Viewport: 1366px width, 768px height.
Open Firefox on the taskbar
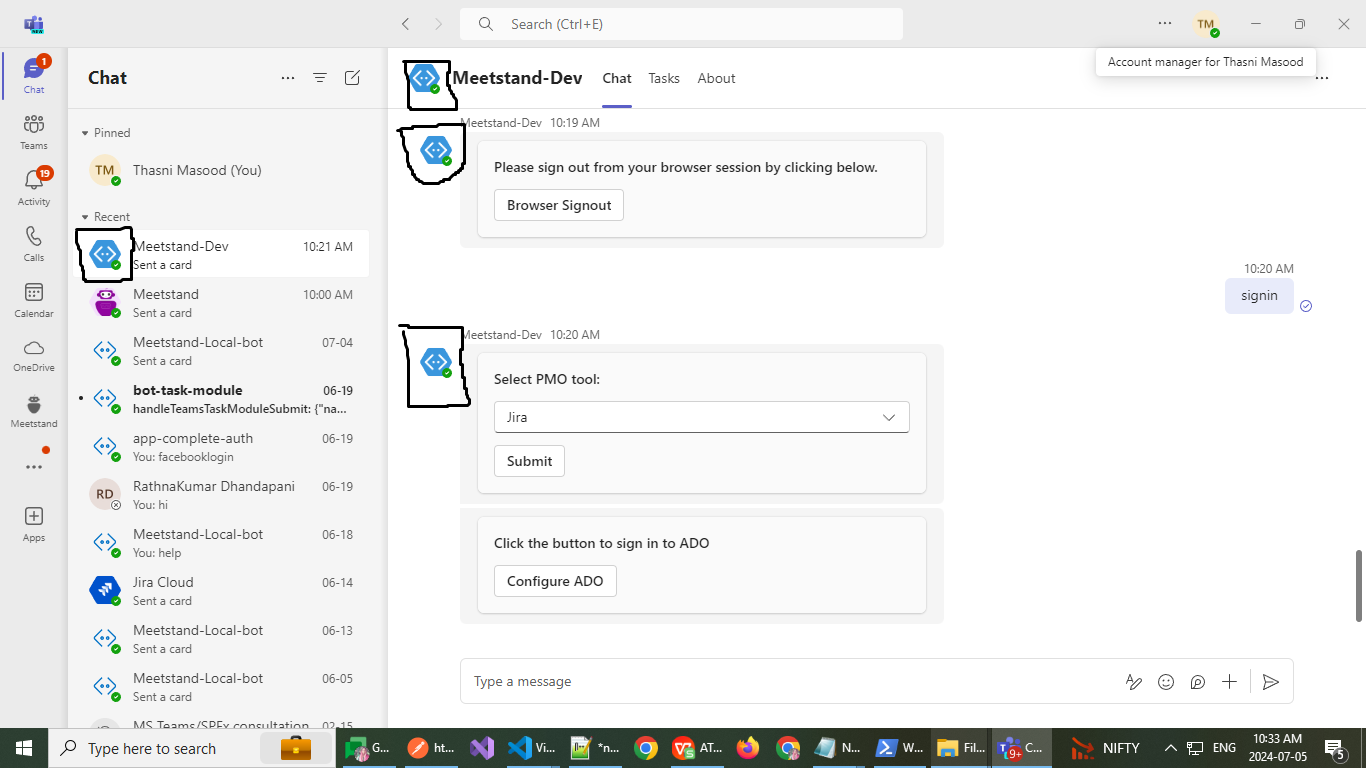[x=747, y=748]
